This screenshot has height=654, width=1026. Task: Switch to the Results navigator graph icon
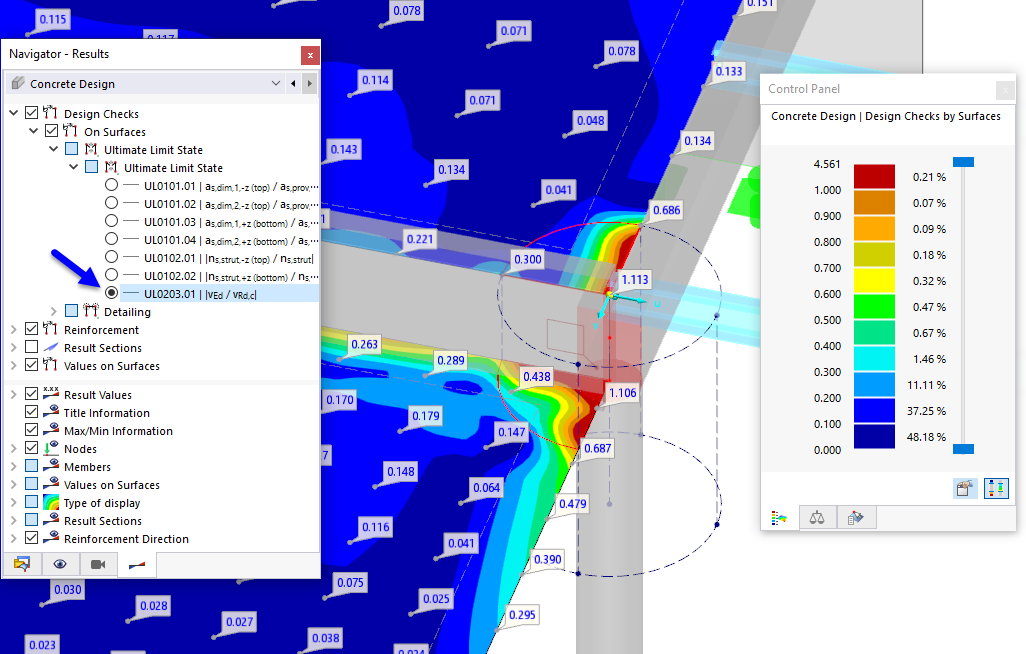pyautogui.click(x=137, y=565)
